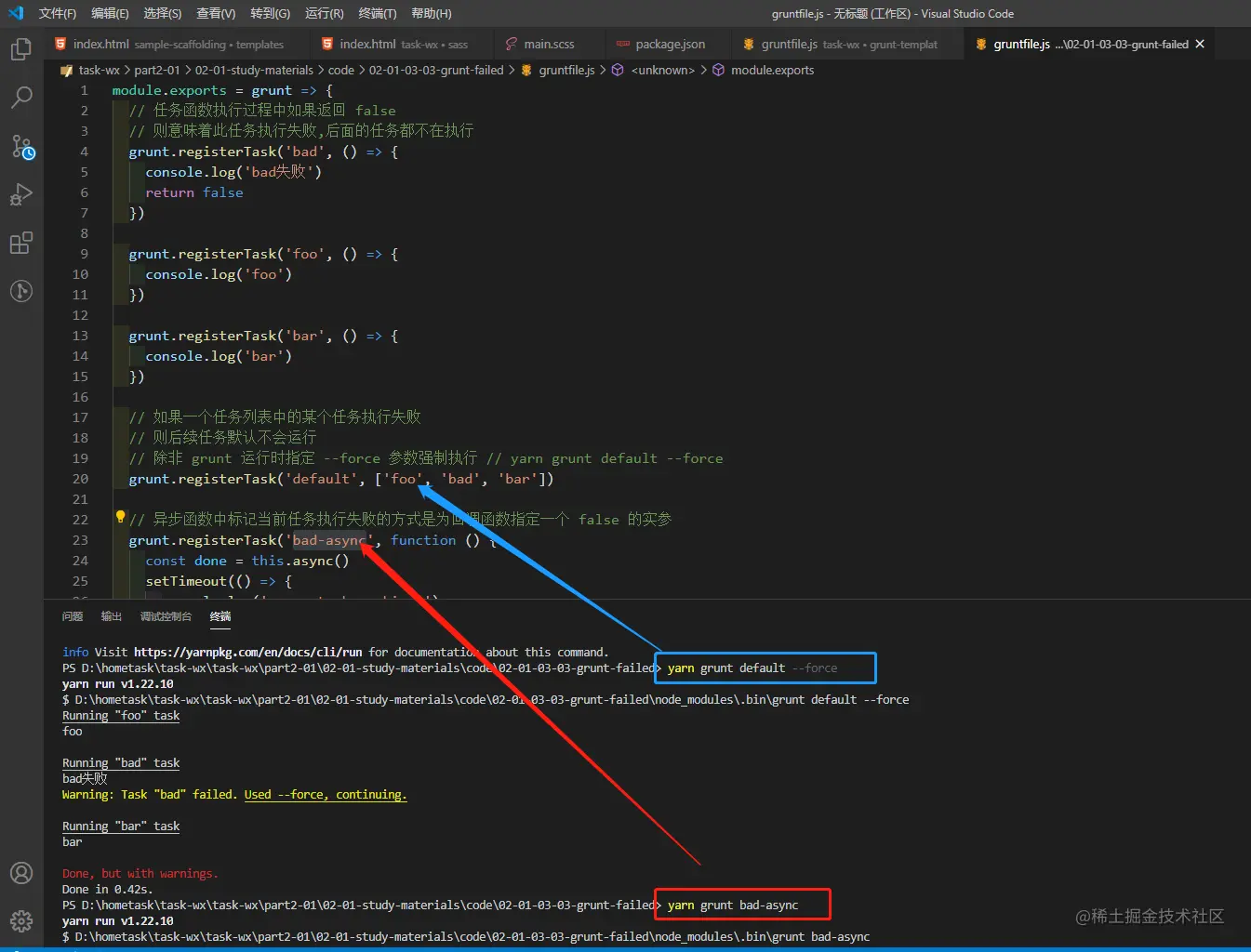Image resolution: width=1251 pixels, height=952 pixels.
Task: Close the active gruntfile.js grunt-failed tab
Action: (x=1200, y=44)
